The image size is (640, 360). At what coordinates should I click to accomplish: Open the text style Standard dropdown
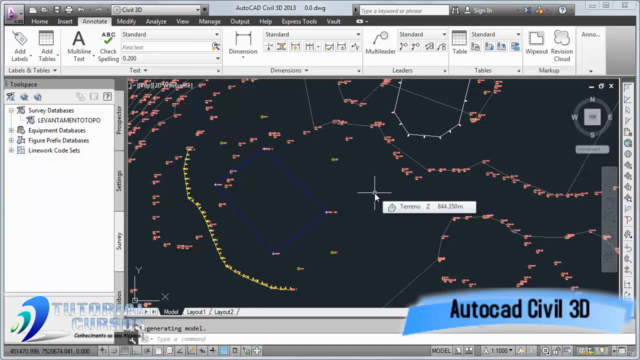click(x=171, y=34)
